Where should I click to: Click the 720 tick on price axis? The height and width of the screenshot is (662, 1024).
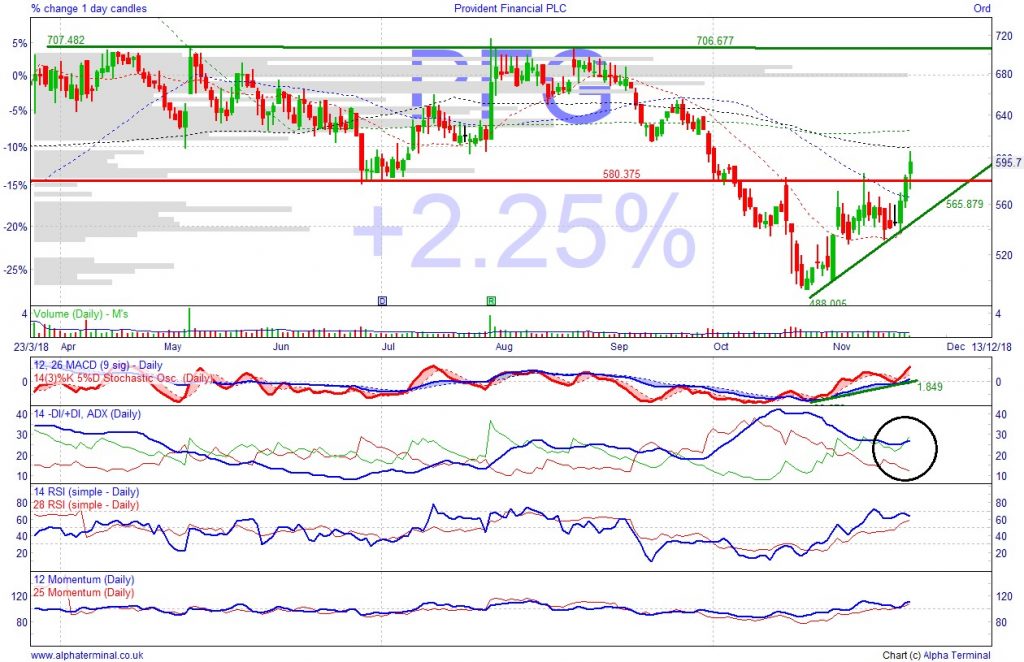[1003, 37]
